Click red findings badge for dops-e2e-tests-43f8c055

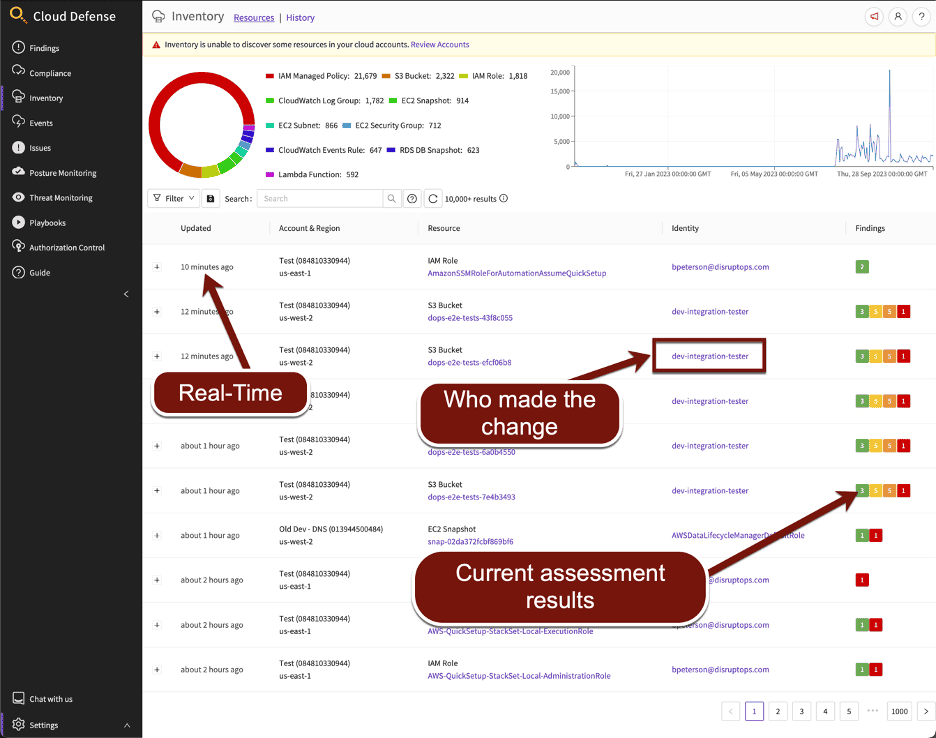(903, 312)
